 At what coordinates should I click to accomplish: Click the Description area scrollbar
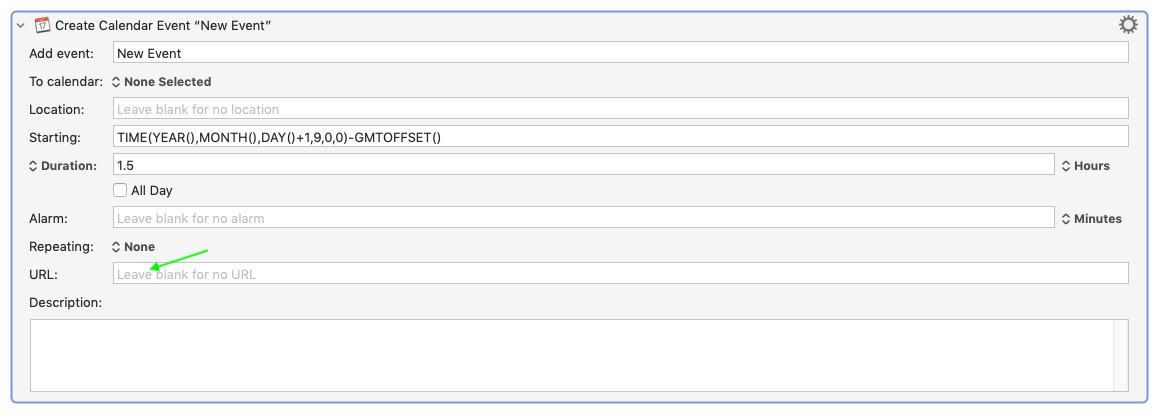point(1121,355)
